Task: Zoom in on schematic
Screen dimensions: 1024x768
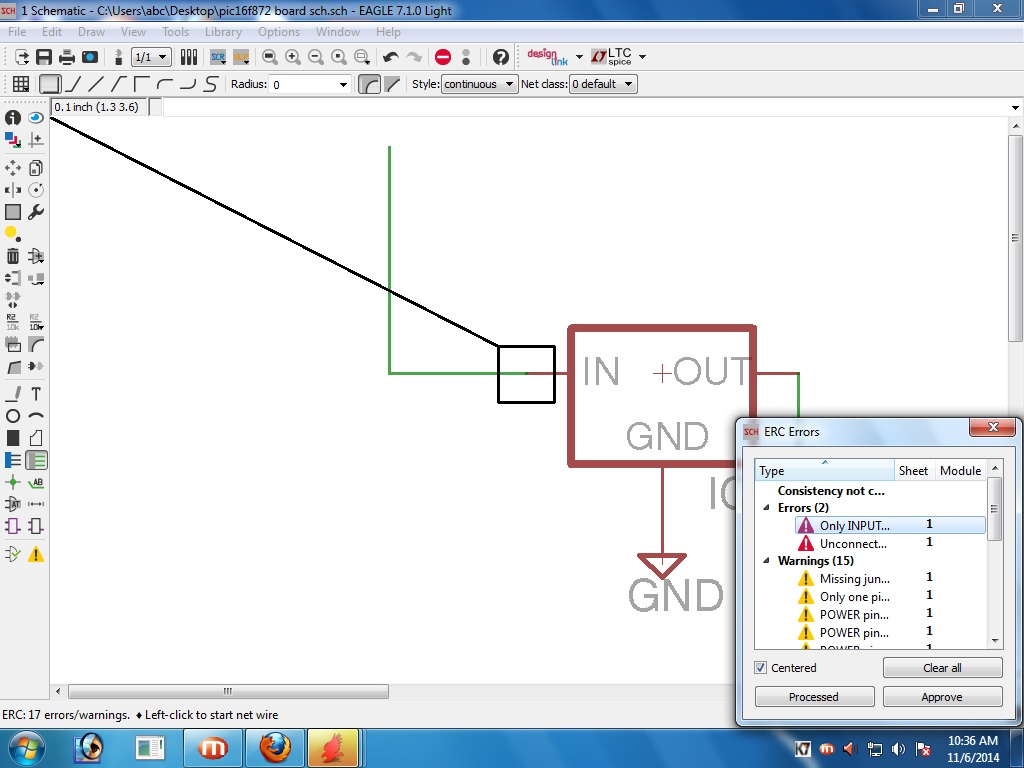Action: click(x=293, y=57)
